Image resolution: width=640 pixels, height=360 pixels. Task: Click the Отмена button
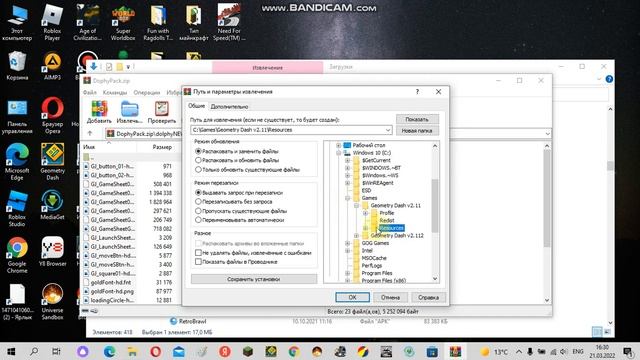click(x=390, y=297)
